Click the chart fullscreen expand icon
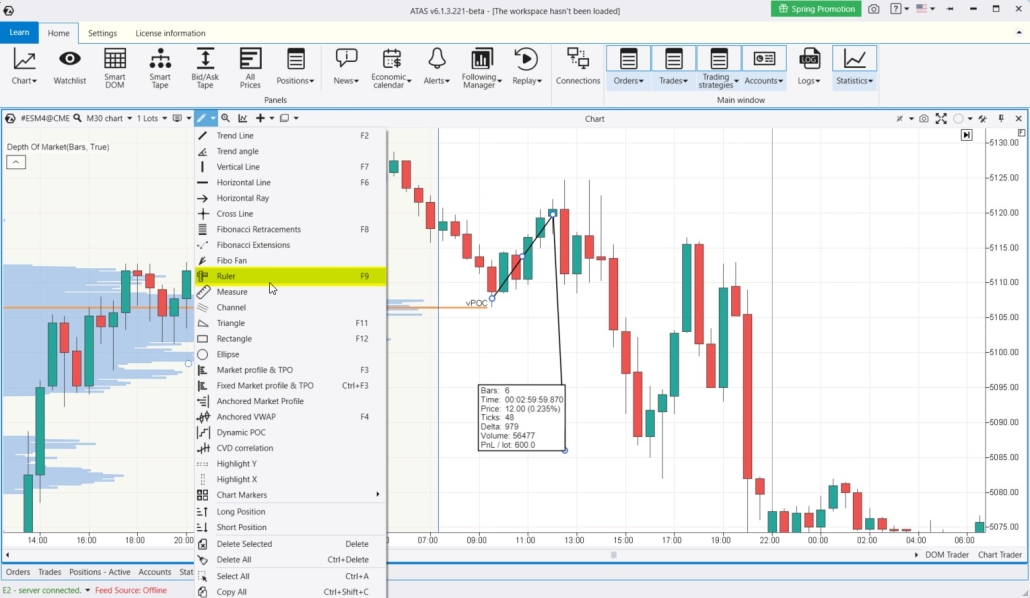Image resolution: width=1030 pixels, height=598 pixels. (941, 118)
